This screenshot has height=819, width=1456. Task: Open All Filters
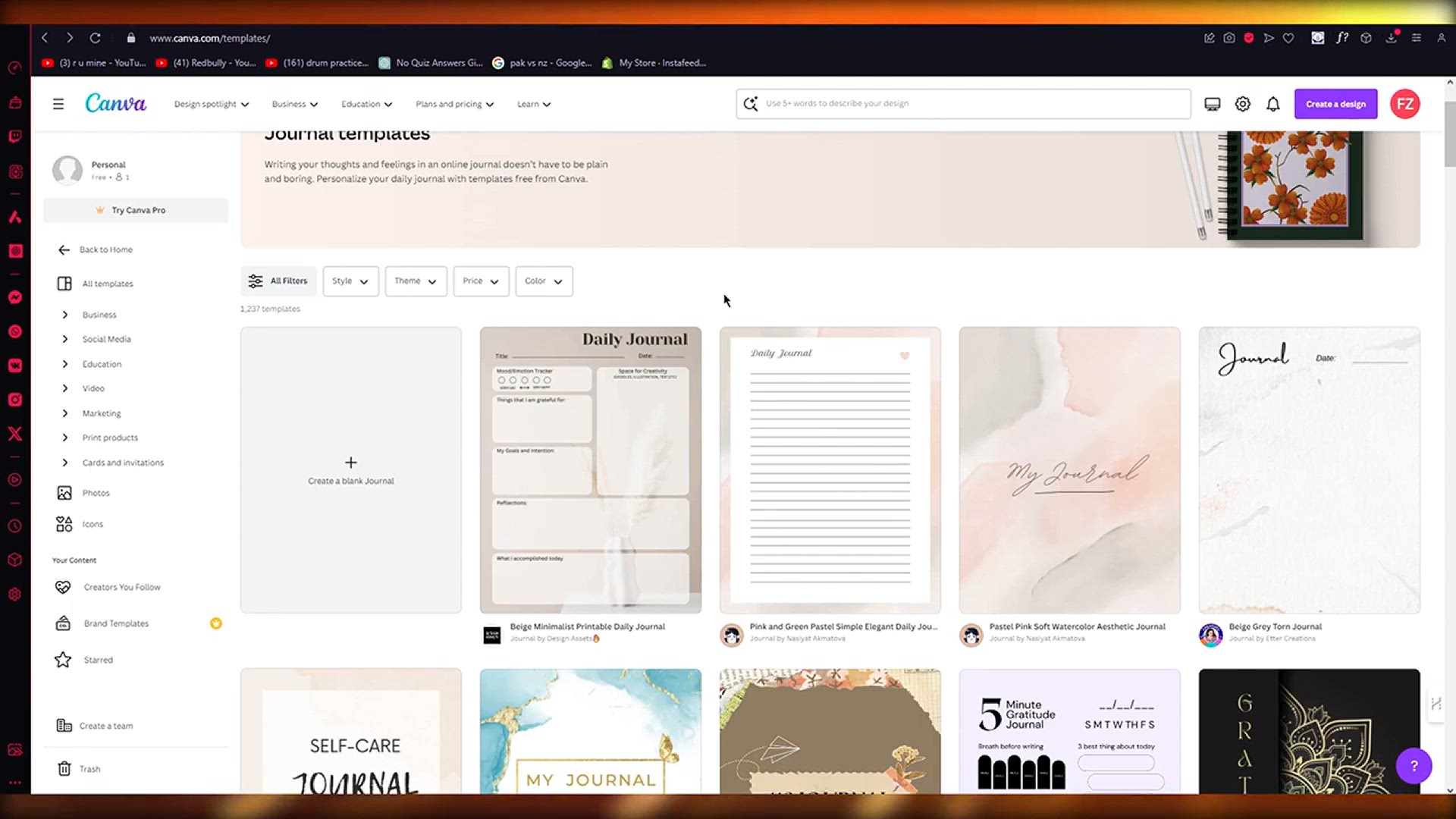278,281
